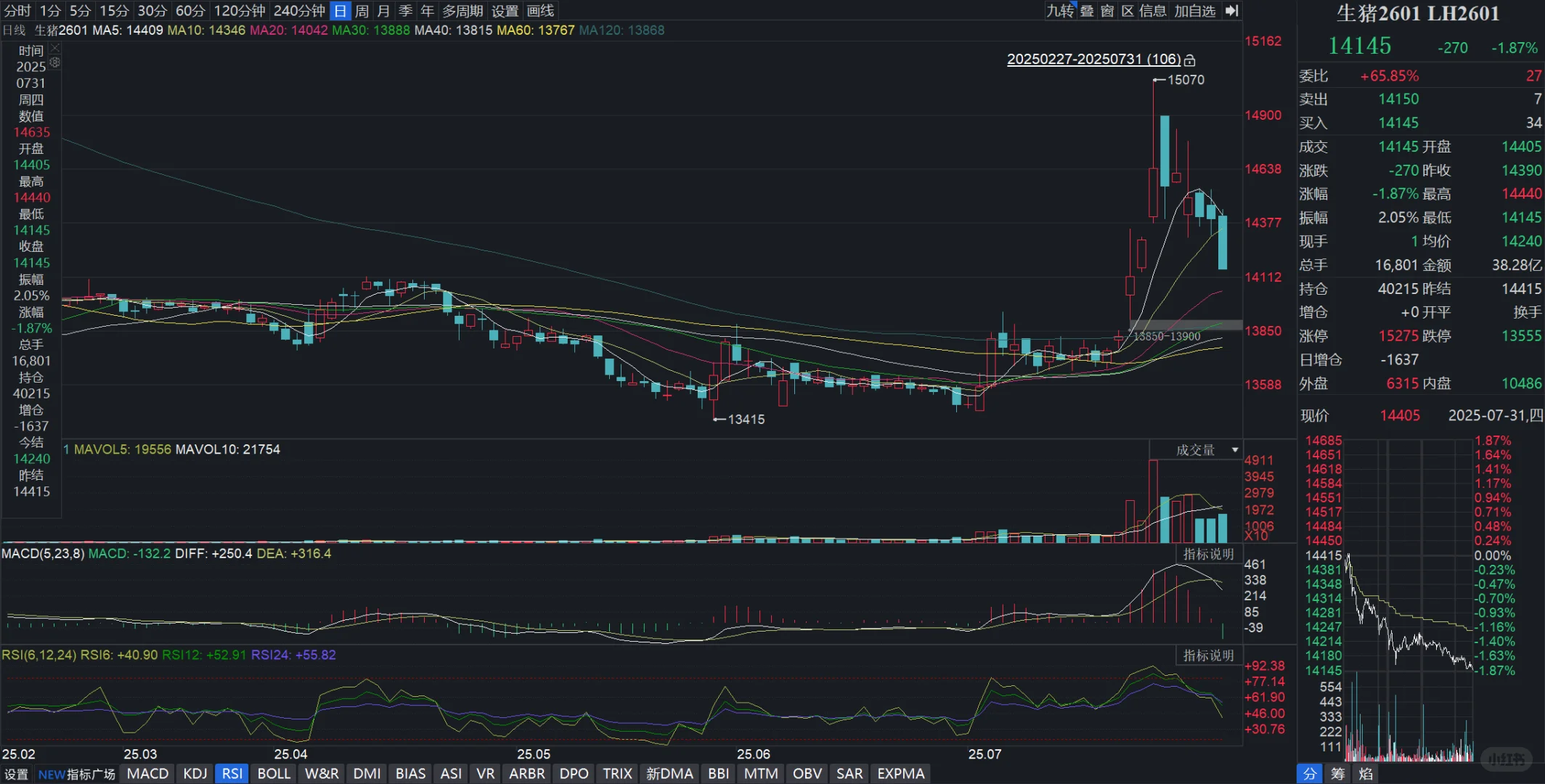Open 画线 drawing tools

(x=540, y=10)
